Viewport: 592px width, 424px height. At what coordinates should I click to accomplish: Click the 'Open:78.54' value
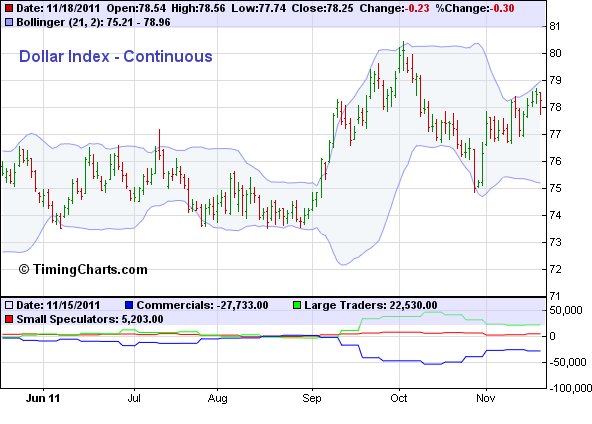click(136, 8)
